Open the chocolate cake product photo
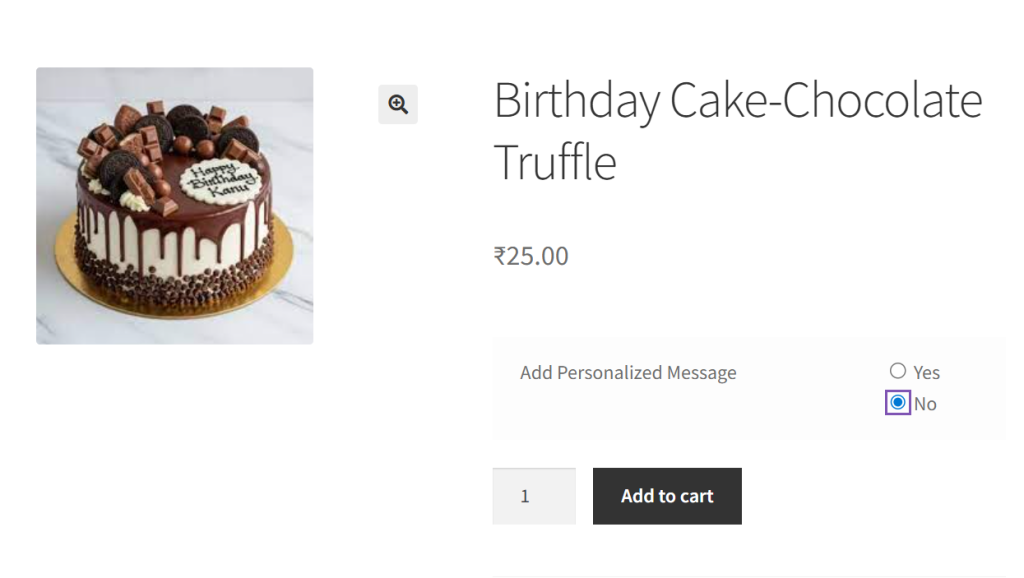This screenshot has width=1024, height=578. 175,206
